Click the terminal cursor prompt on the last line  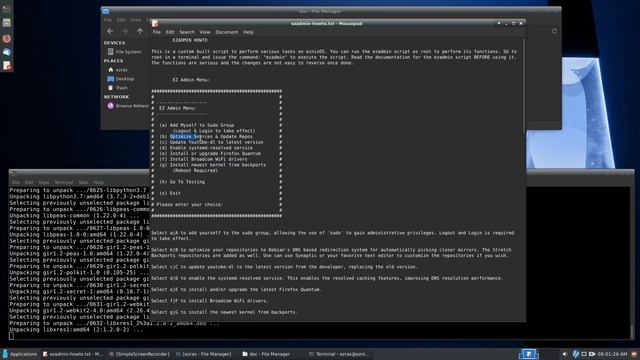click(11, 336)
